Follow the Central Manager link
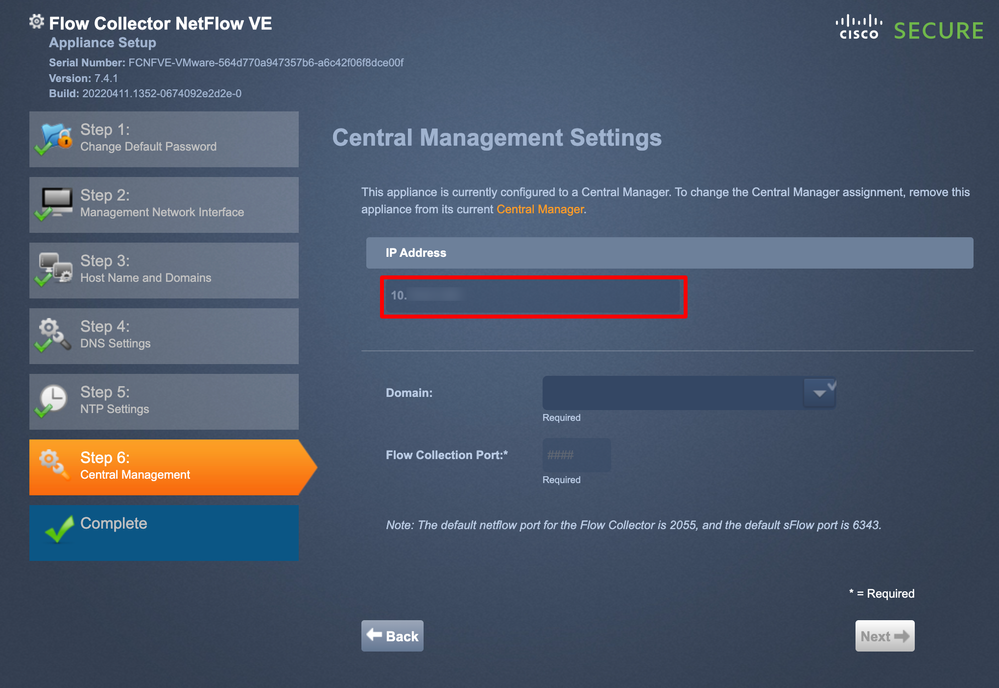This screenshot has height=688, width=999. [x=540, y=209]
